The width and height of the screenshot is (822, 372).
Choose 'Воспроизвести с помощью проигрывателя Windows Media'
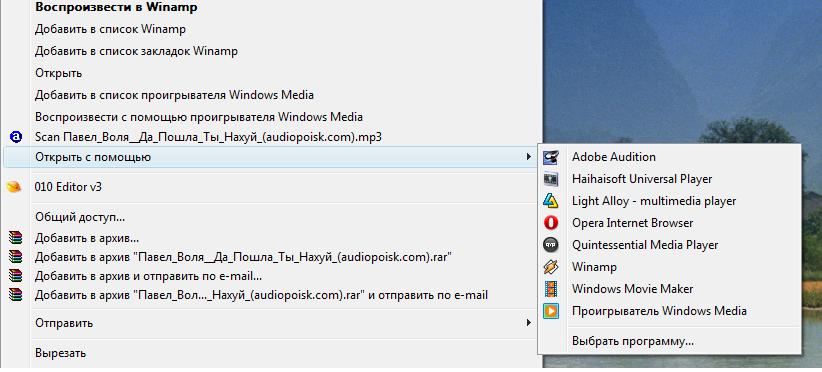click(x=199, y=116)
